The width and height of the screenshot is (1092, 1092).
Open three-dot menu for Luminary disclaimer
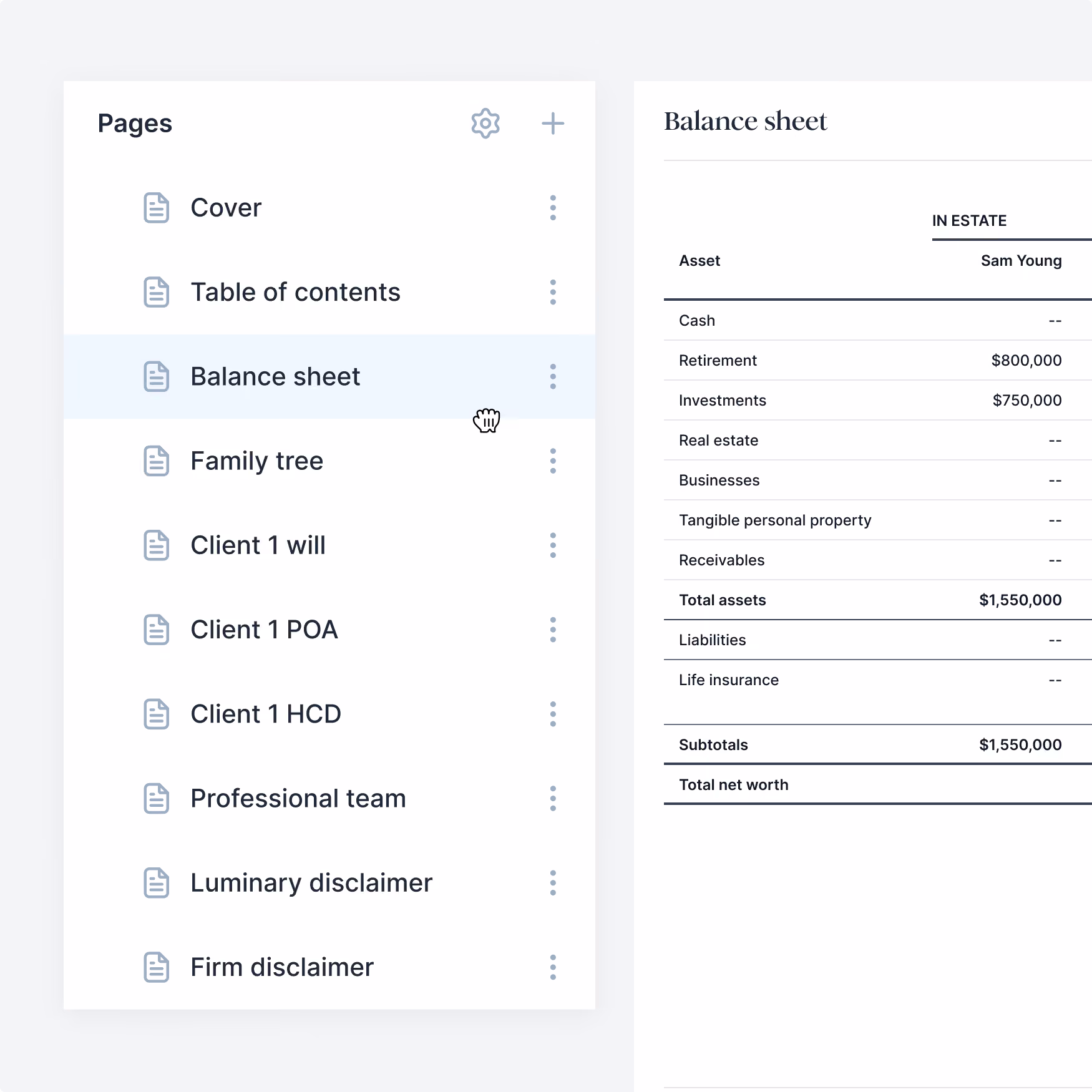(x=553, y=883)
